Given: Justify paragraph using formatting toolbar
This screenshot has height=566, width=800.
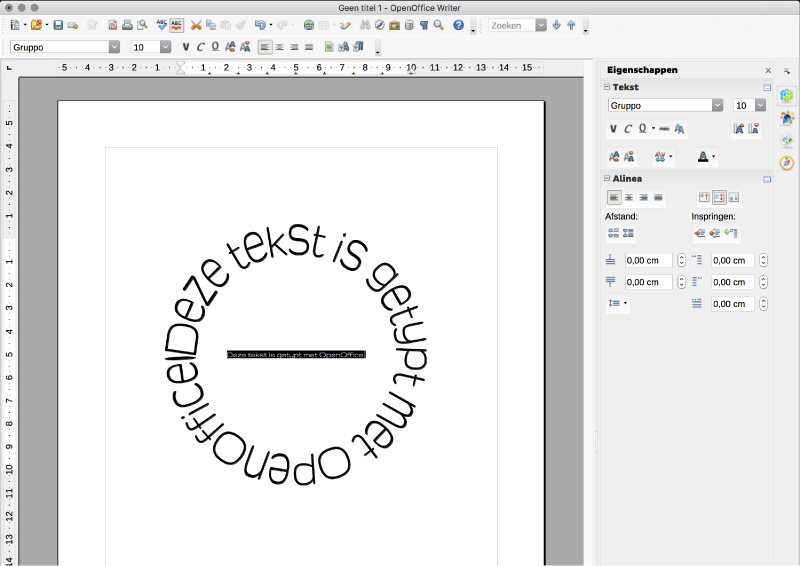Looking at the screenshot, I should coord(309,47).
